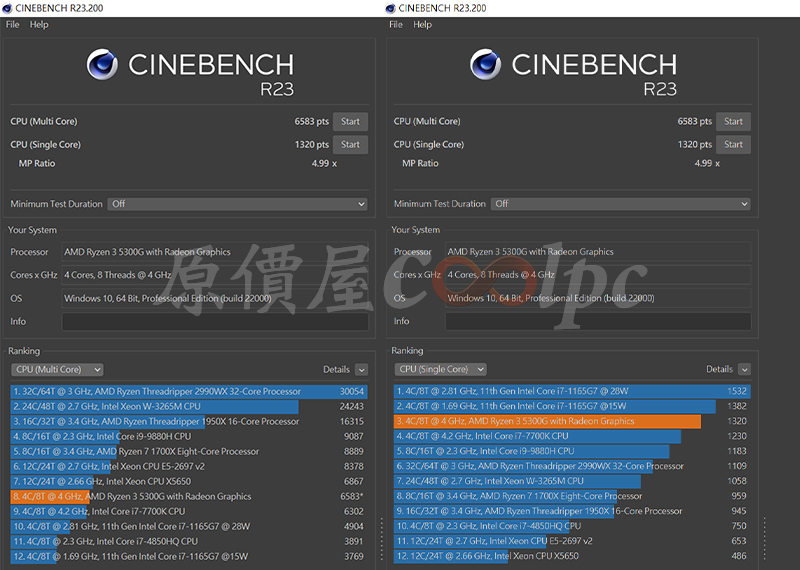Screen dimensions: 800x570
Task: Select orange Ryzen 3 5300G row scoring 1320
Action: coord(572,421)
